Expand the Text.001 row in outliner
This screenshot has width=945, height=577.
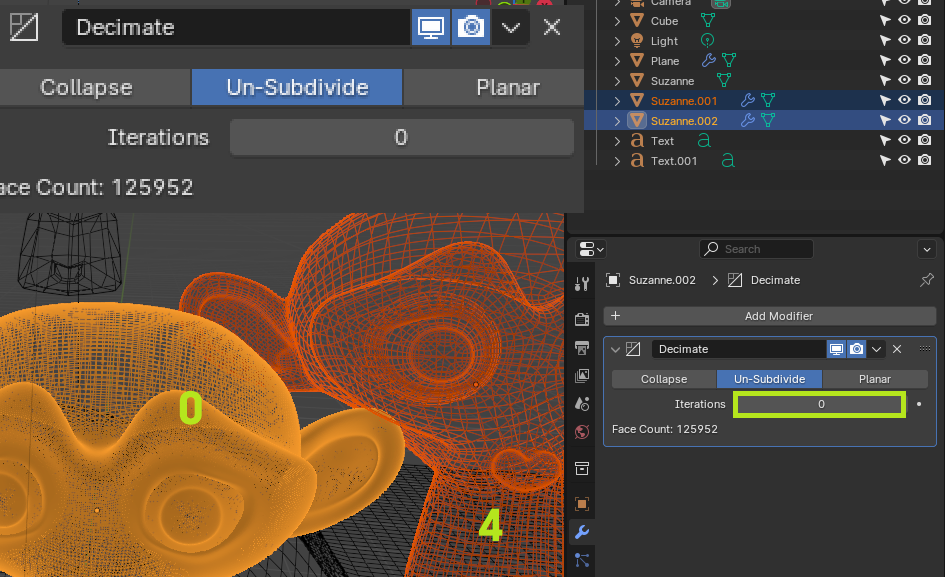617,160
